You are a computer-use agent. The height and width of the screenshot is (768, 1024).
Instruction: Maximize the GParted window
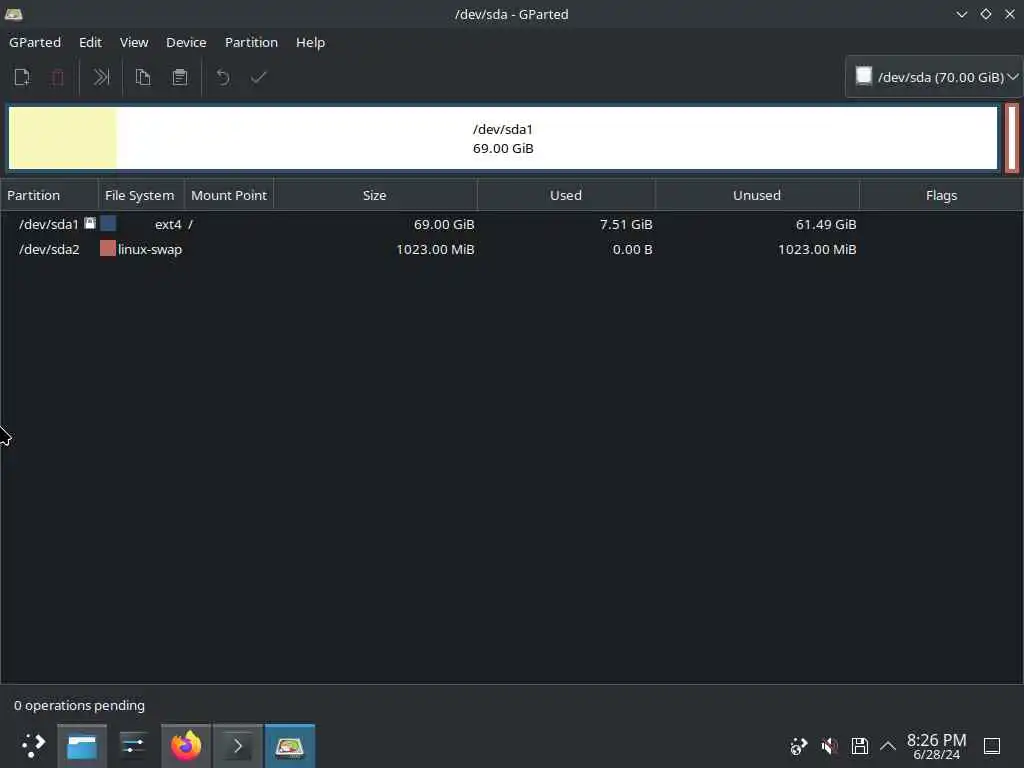pos(985,14)
